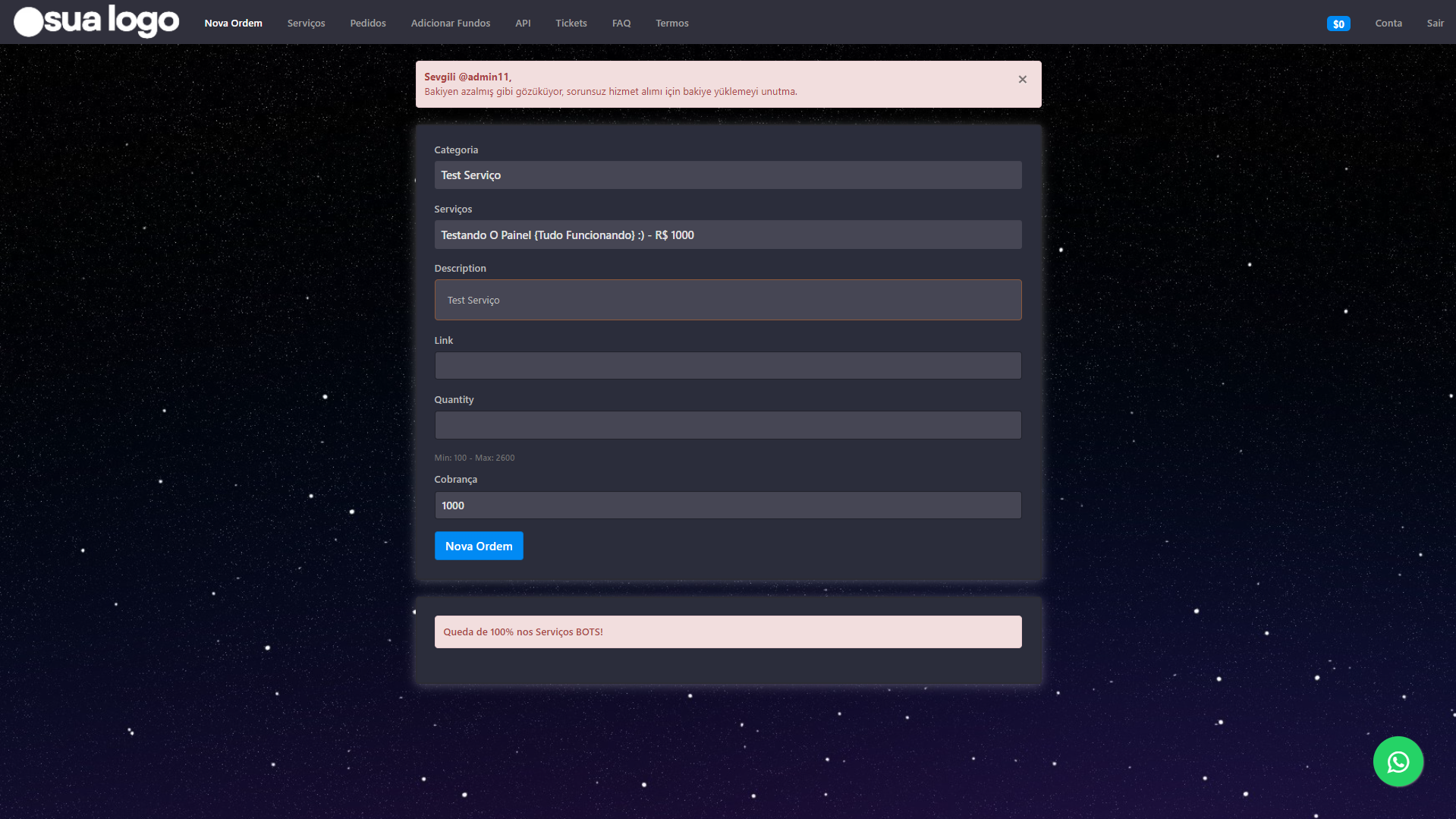Viewport: 1456px width, 819px height.
Task: Open the Serviços navigation menu
Action: click(x=305, y=23)
